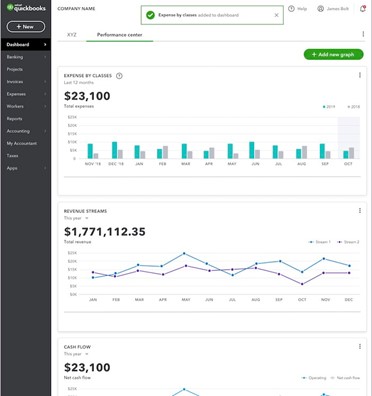
Task: Click the $1,771,112.35 total revenue value
Action: click(105, 232)
